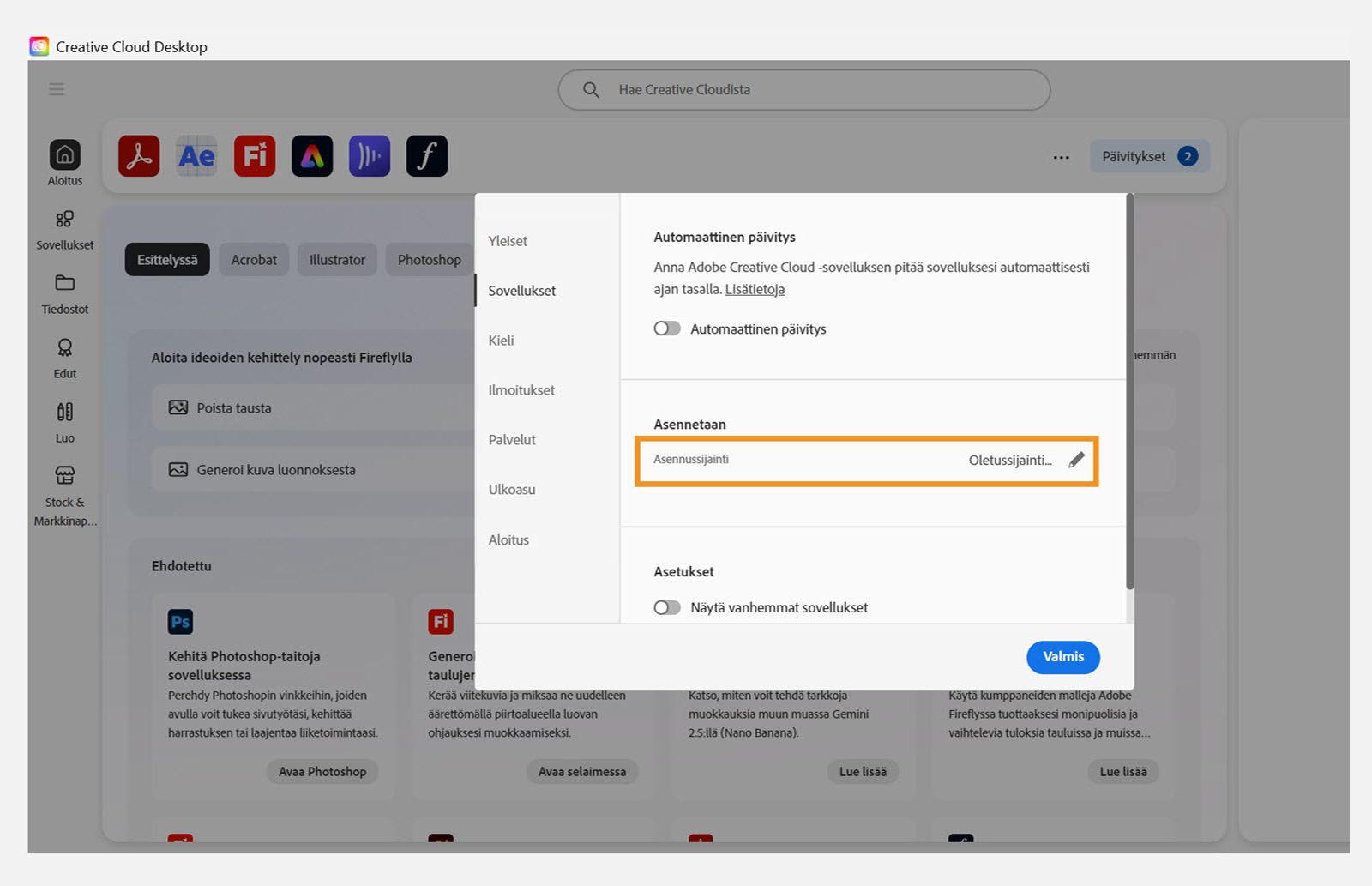Toggle the Automaattinen päivitys switch
The width and height of the screenshot is (1372, 886).
[x=667, y=328]
